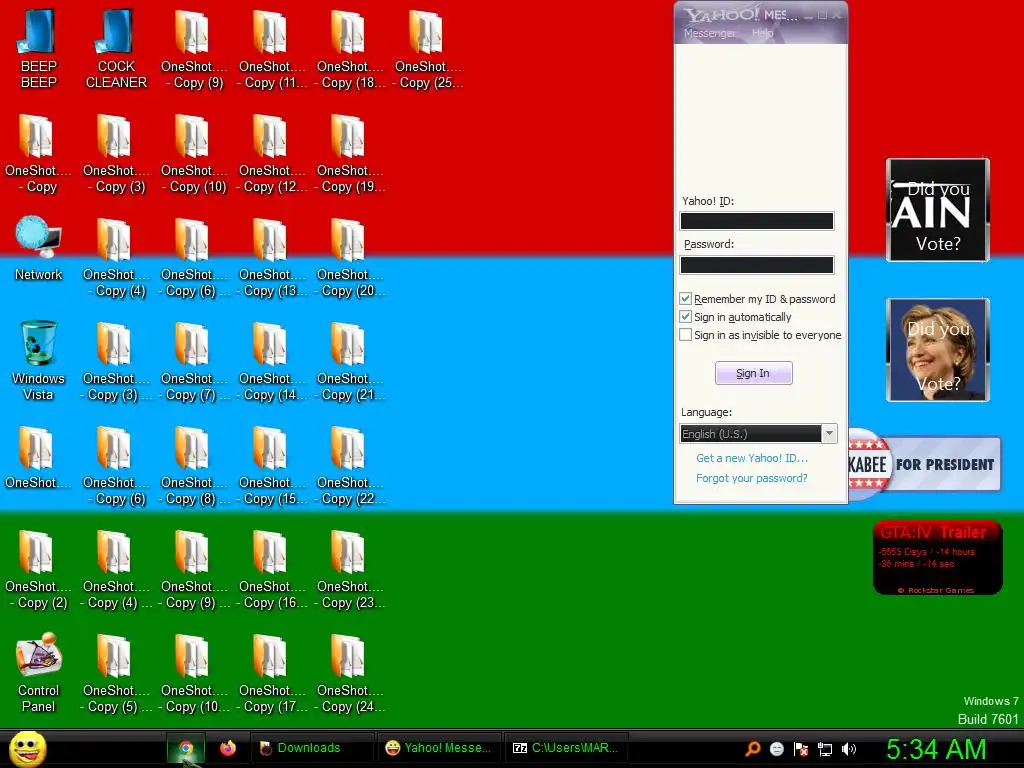
Task: Open Firefox from the taskbar
Action: pyautogui.click(x=227, y=748)
